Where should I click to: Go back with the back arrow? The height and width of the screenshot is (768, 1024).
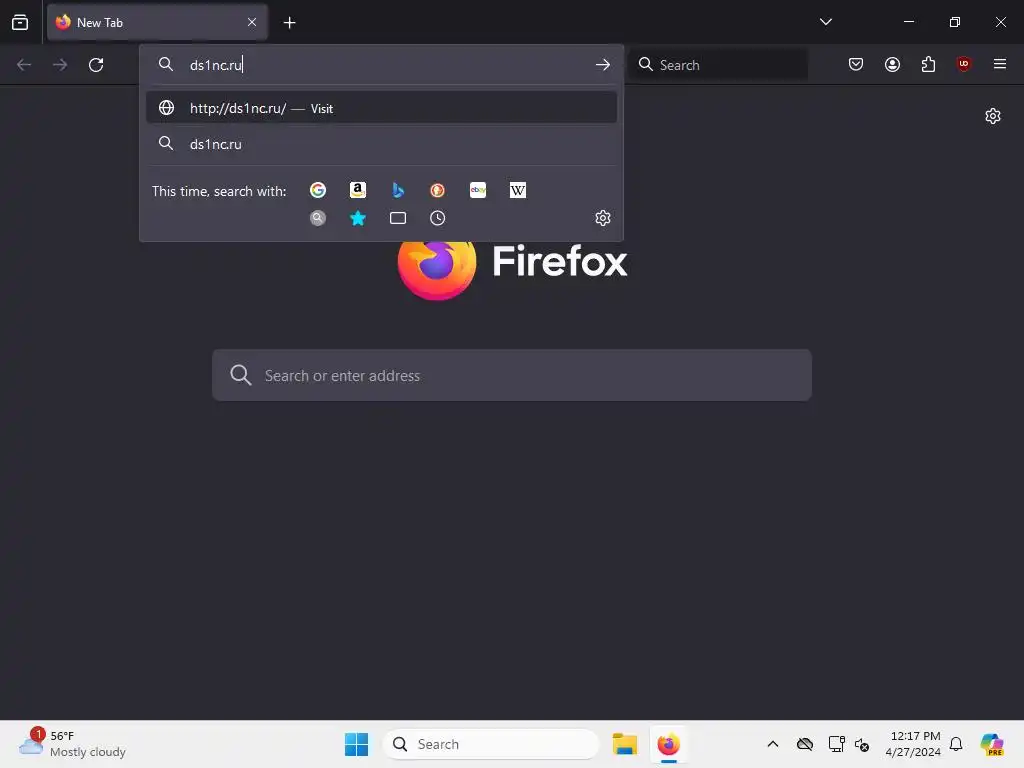point(24,65)
